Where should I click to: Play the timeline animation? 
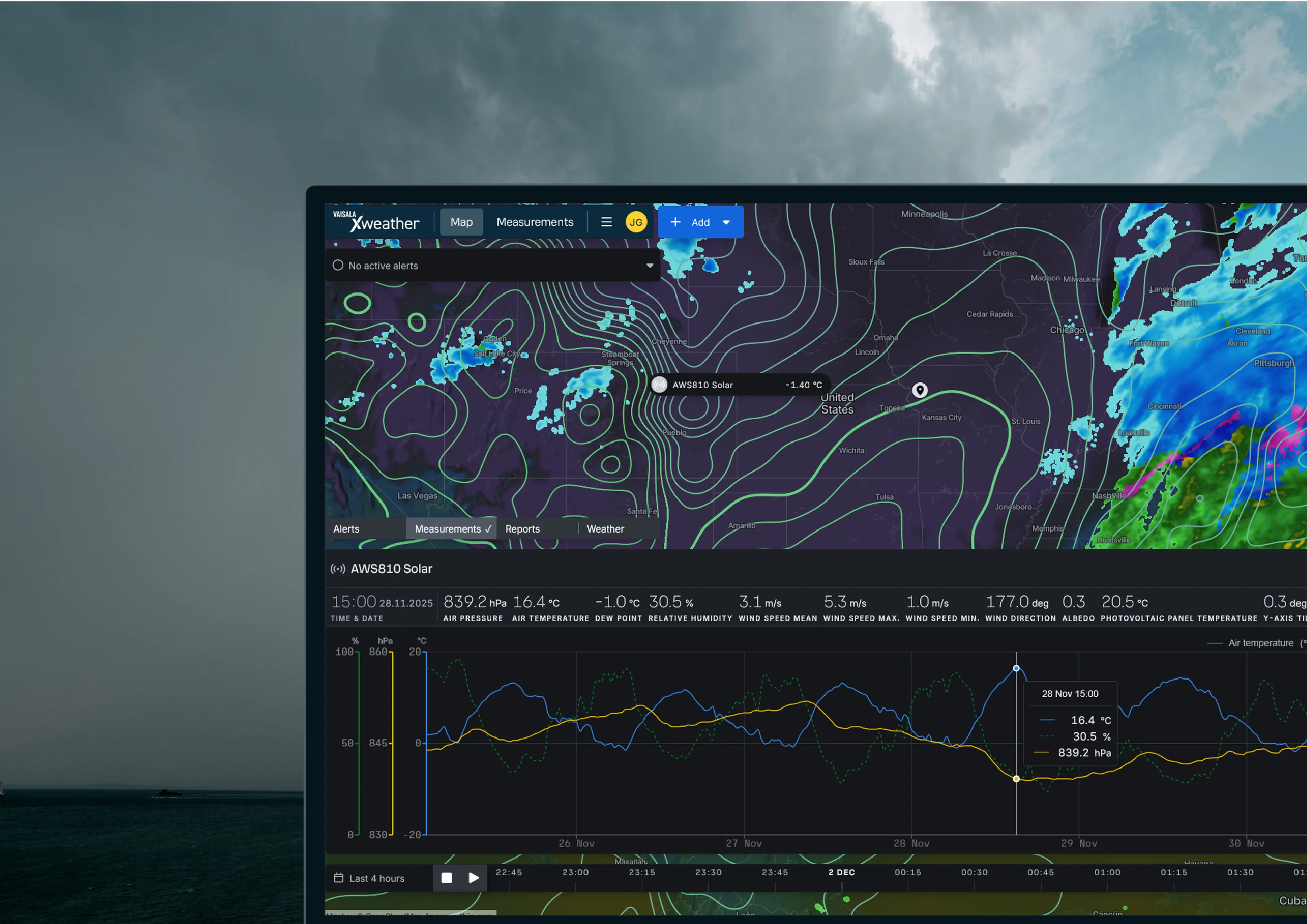pos(474,877)
